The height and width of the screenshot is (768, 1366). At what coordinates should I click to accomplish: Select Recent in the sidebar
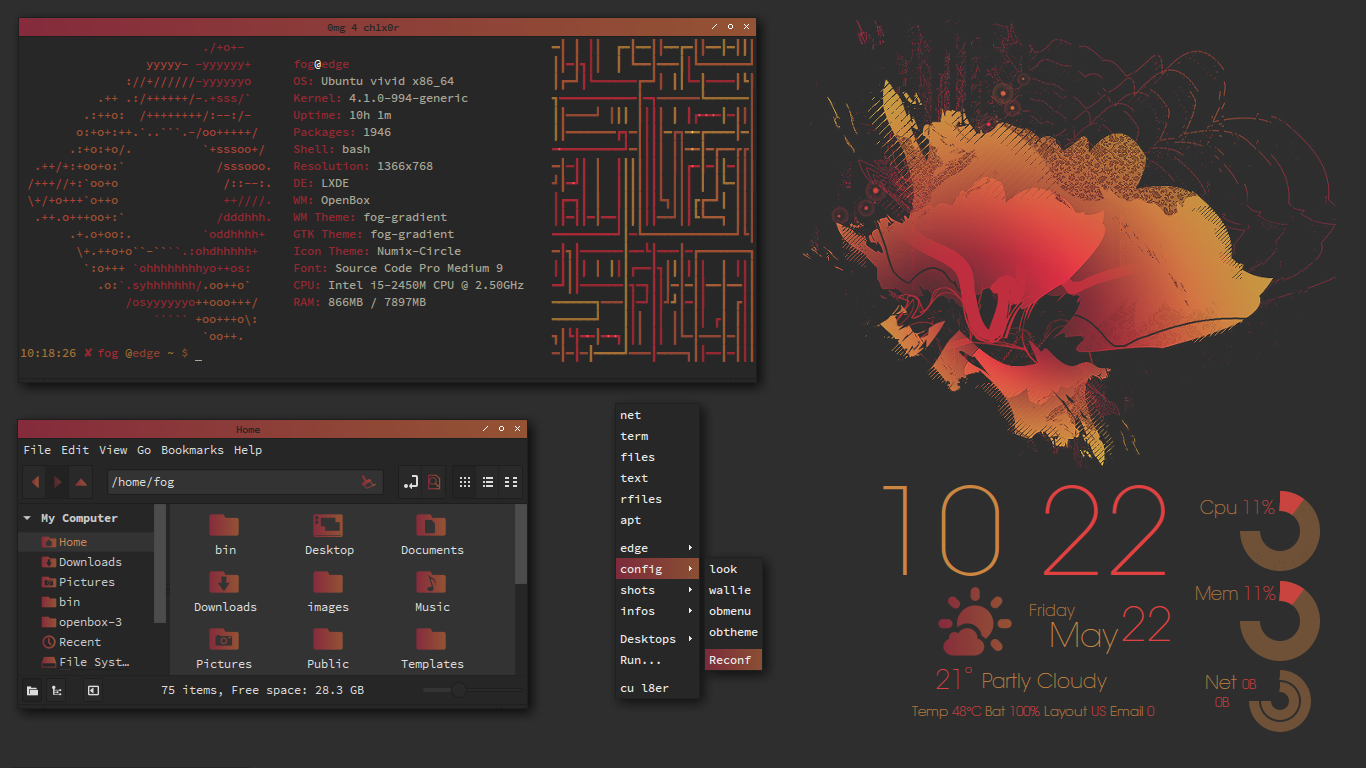[87, 642]
